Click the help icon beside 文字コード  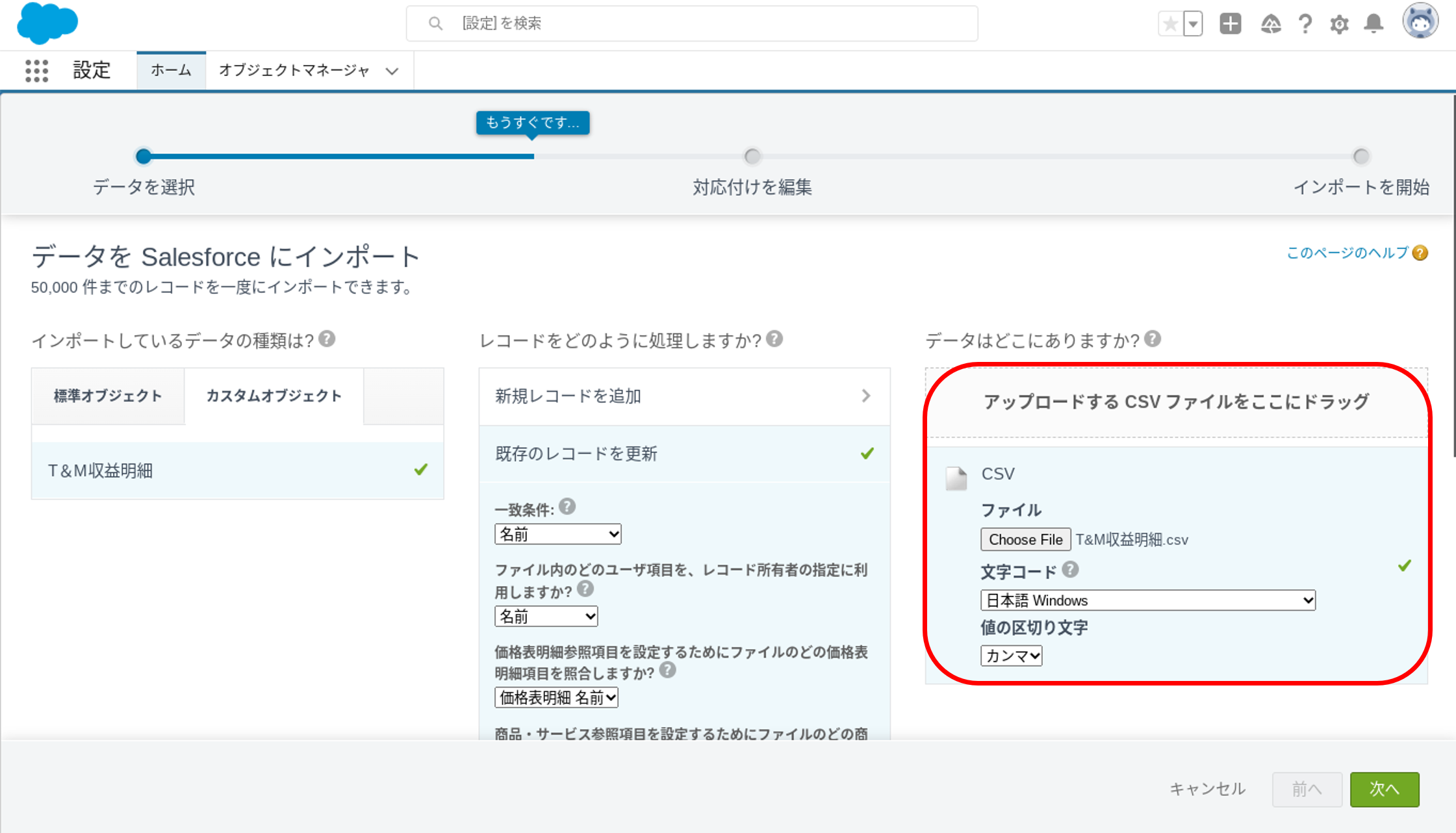[1070, 570]
